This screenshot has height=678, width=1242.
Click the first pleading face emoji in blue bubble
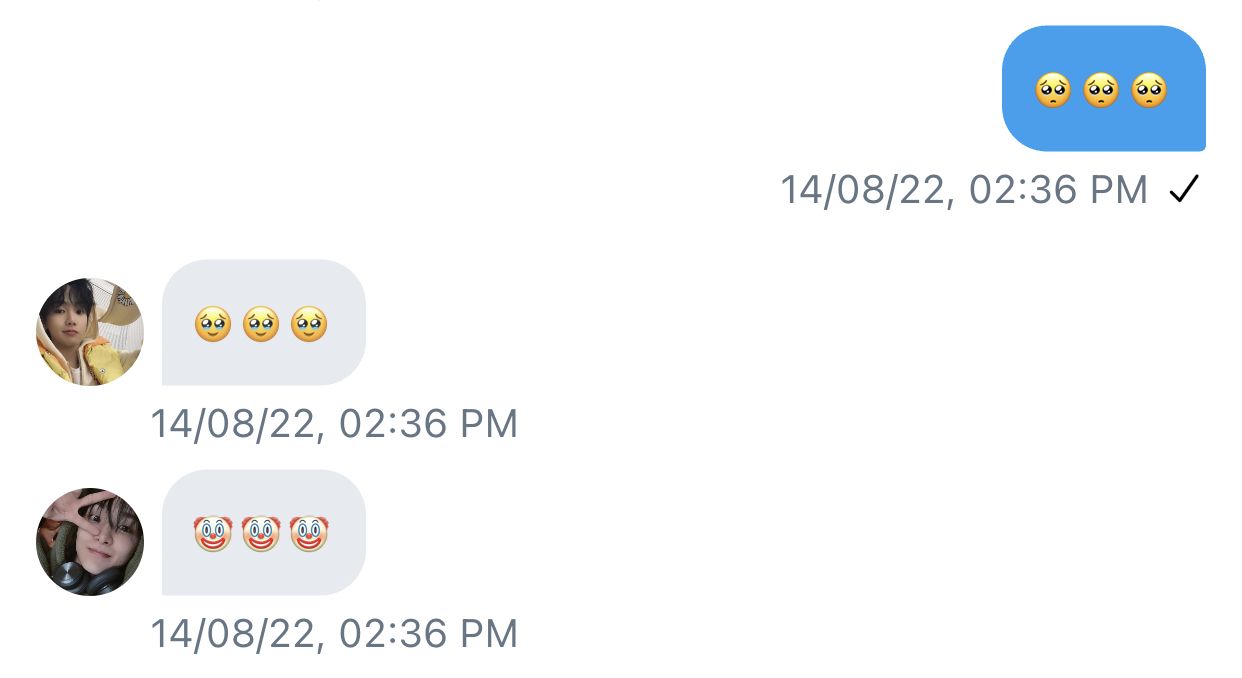pos(1053,91)
